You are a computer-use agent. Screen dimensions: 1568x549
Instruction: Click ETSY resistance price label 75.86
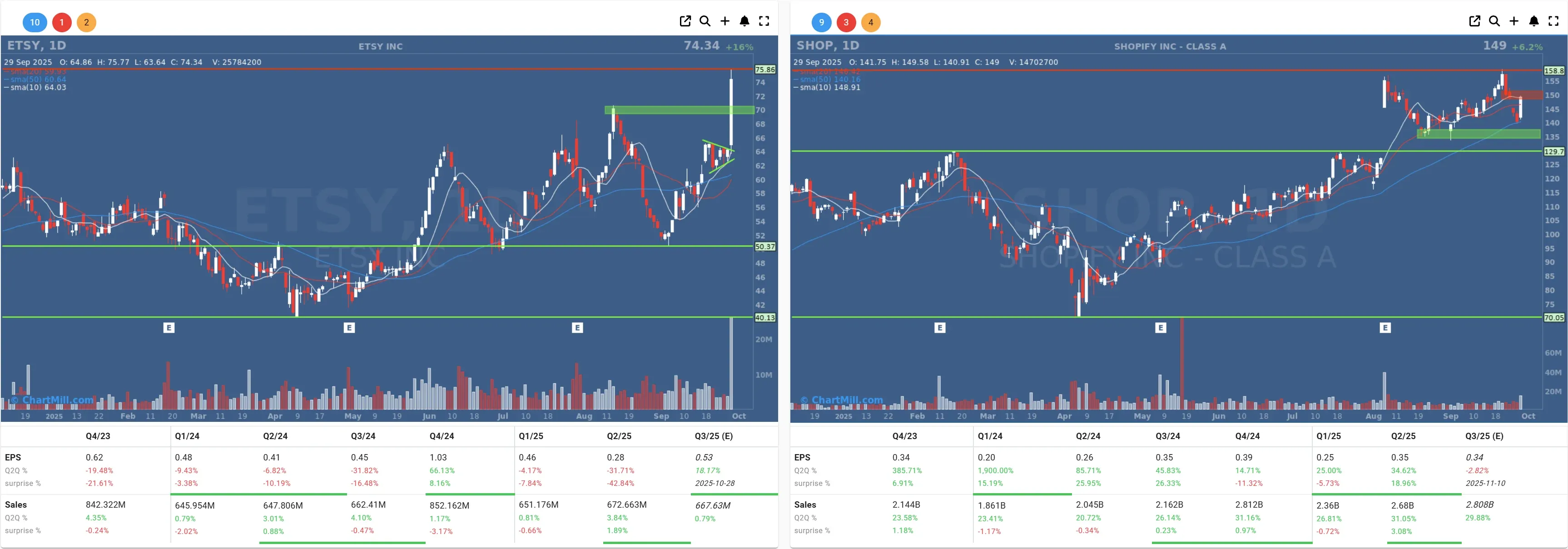tap(765, 69)
